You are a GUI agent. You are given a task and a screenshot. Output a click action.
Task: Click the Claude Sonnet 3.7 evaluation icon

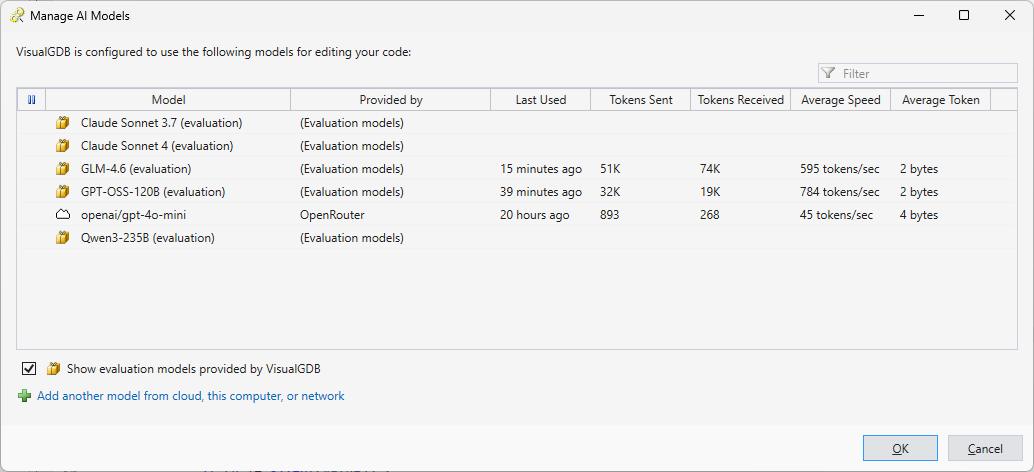click(x=63, y=123)
